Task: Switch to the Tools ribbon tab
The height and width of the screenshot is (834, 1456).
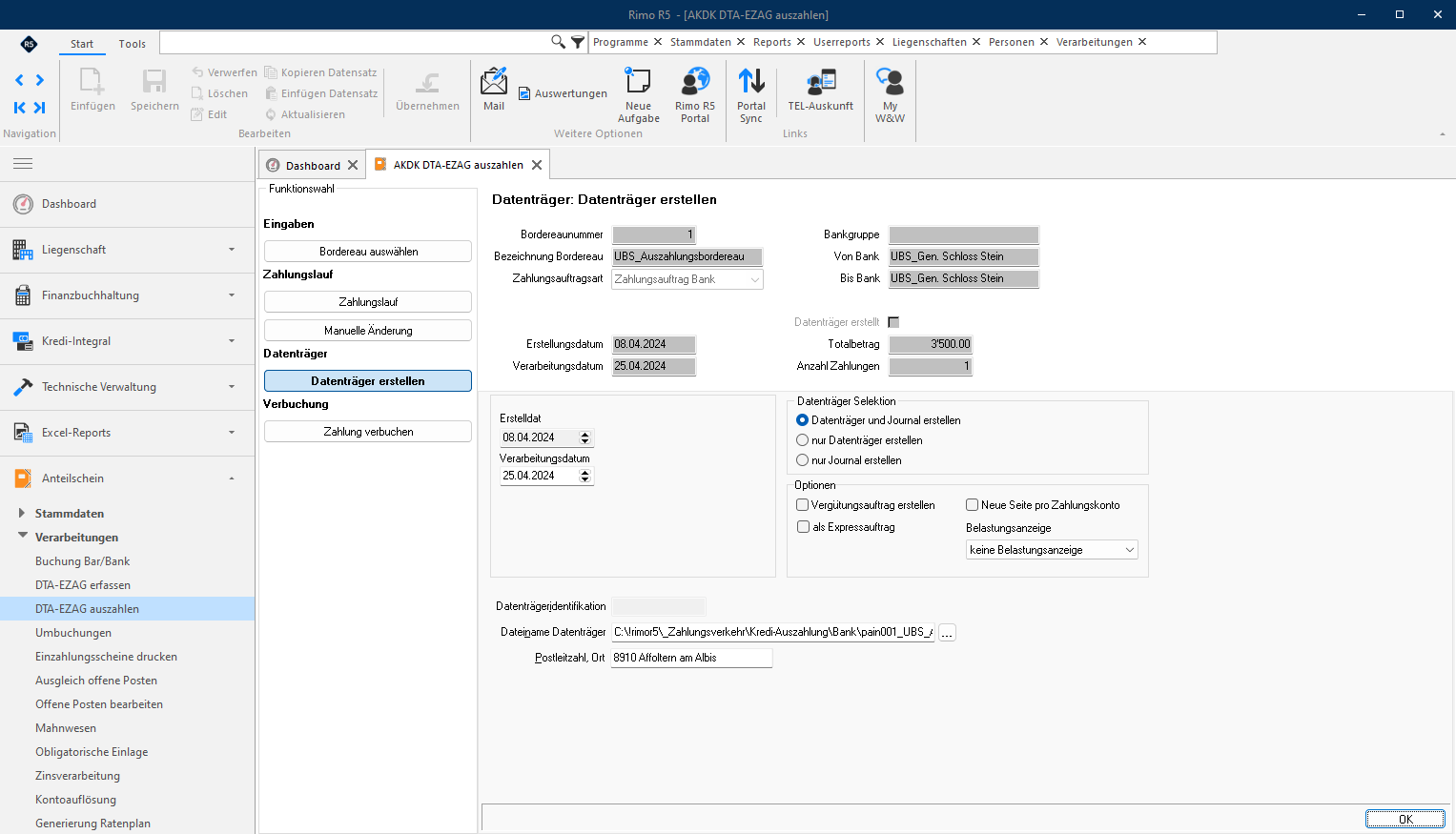Action: click(x=133, y=44)
